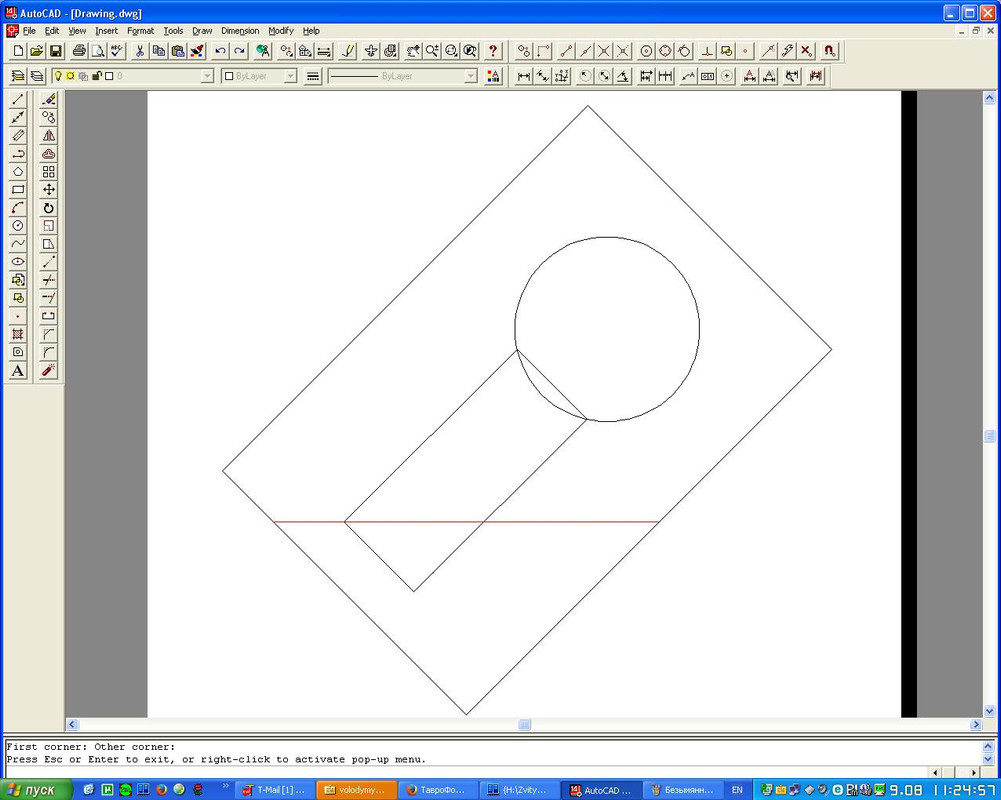
Task: Select the Polygon draw tool
Action: [x=18, y=172]
